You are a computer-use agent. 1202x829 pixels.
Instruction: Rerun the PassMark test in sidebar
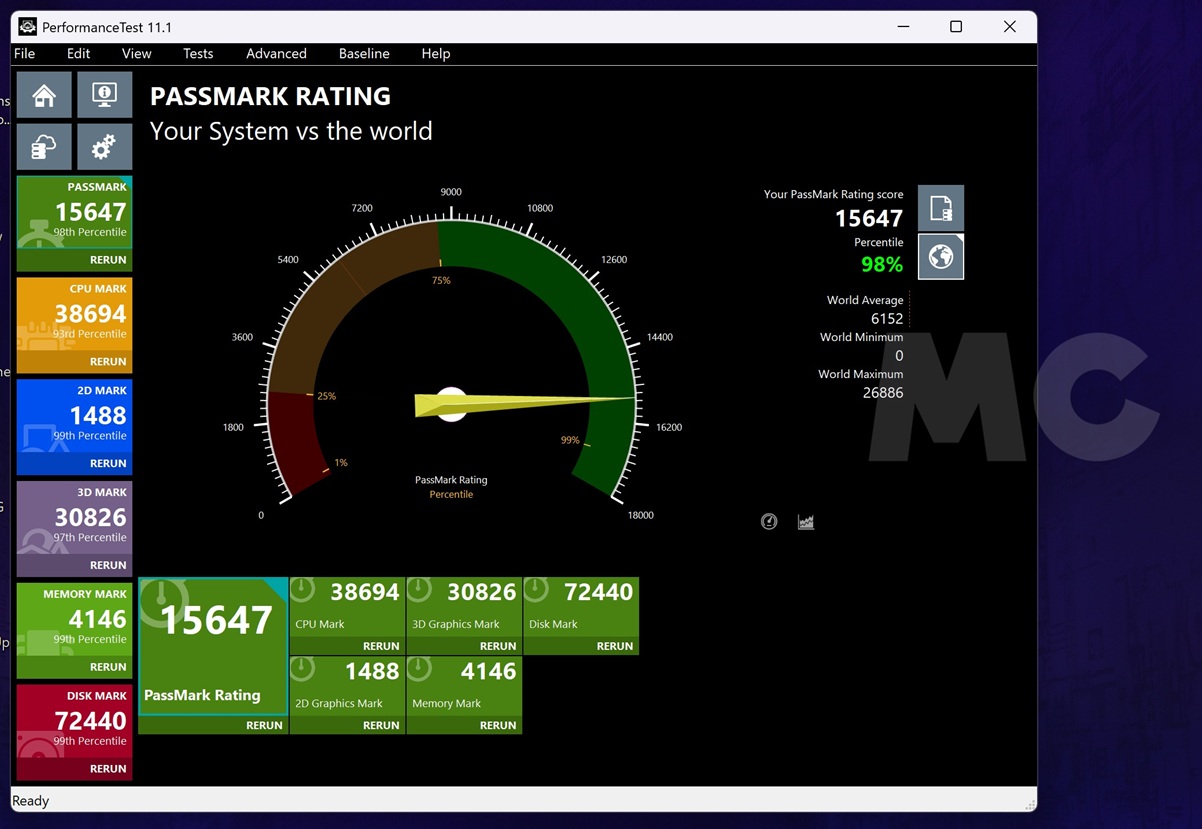point(108,260)
